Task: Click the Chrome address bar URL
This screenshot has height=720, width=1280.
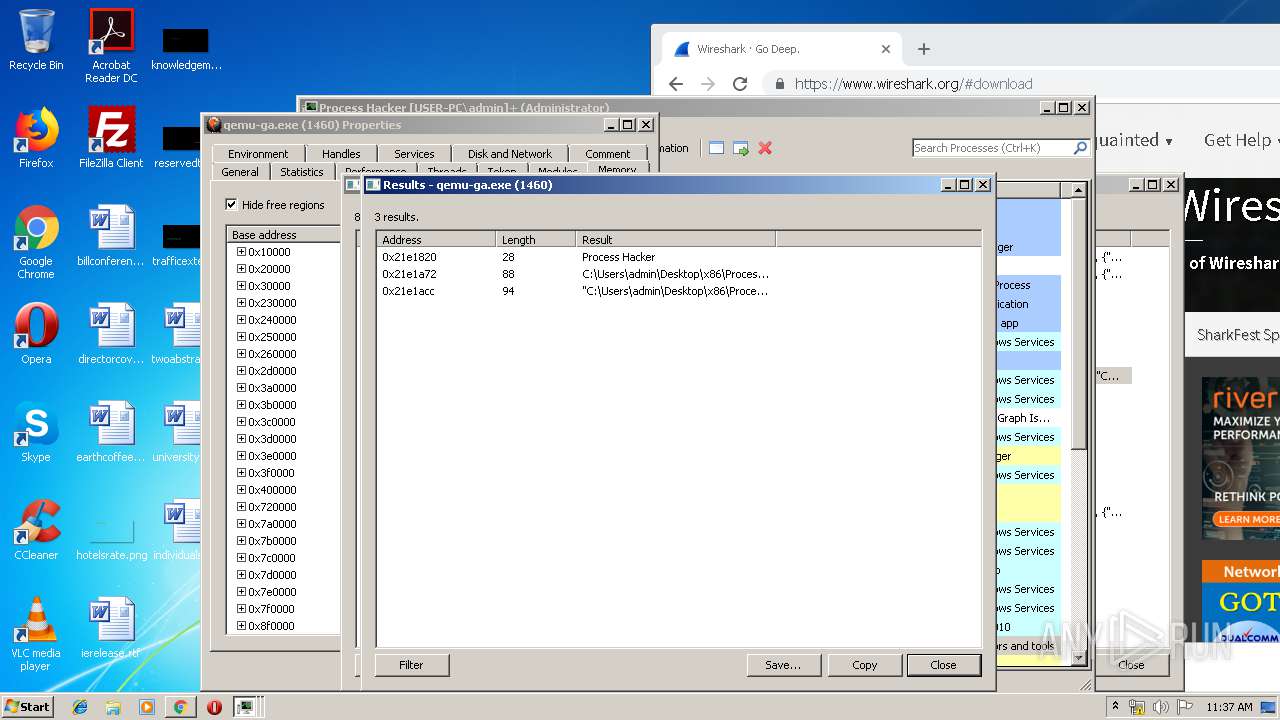Action: 914,84
